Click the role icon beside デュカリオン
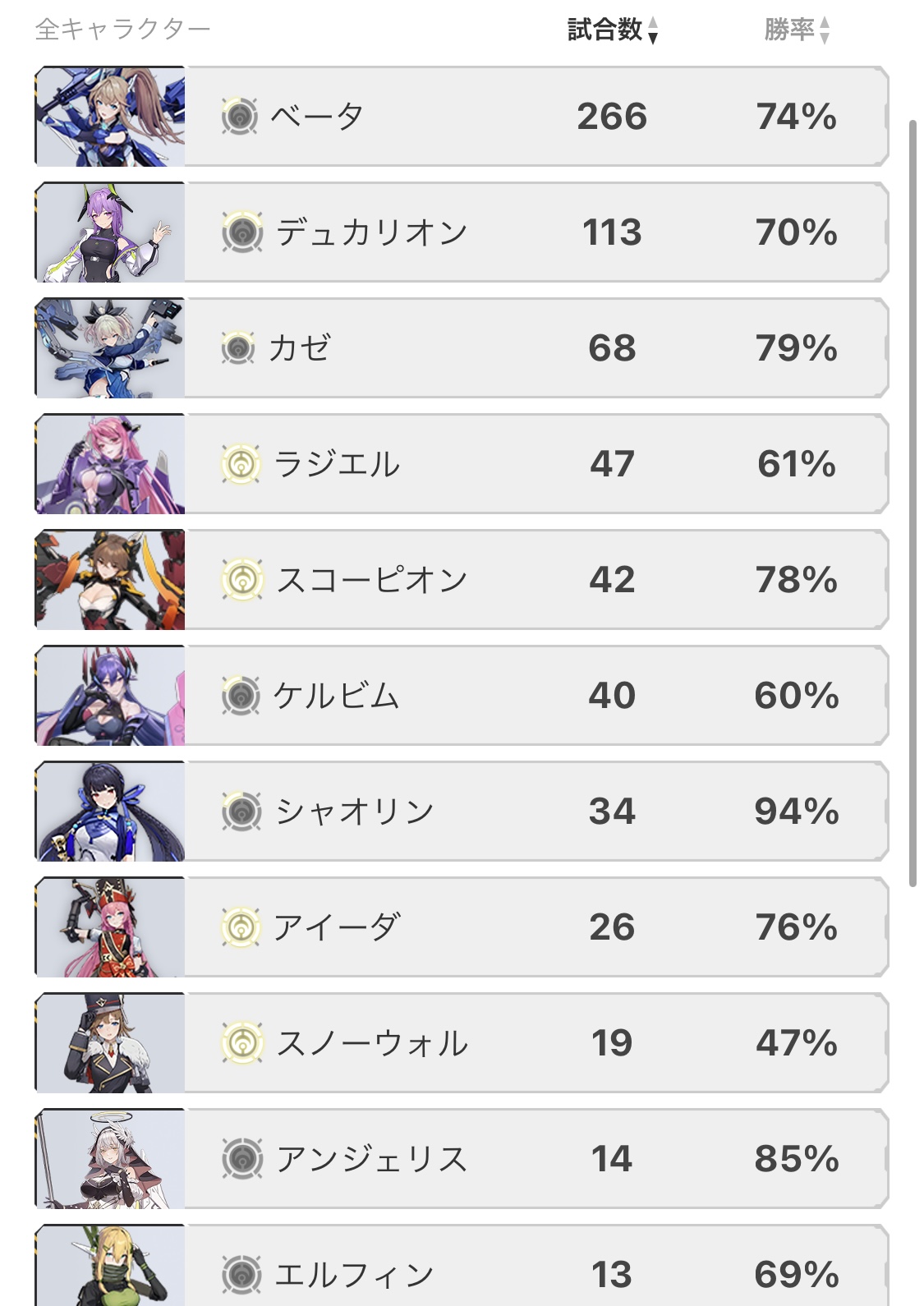 click(x=241, y=232)
